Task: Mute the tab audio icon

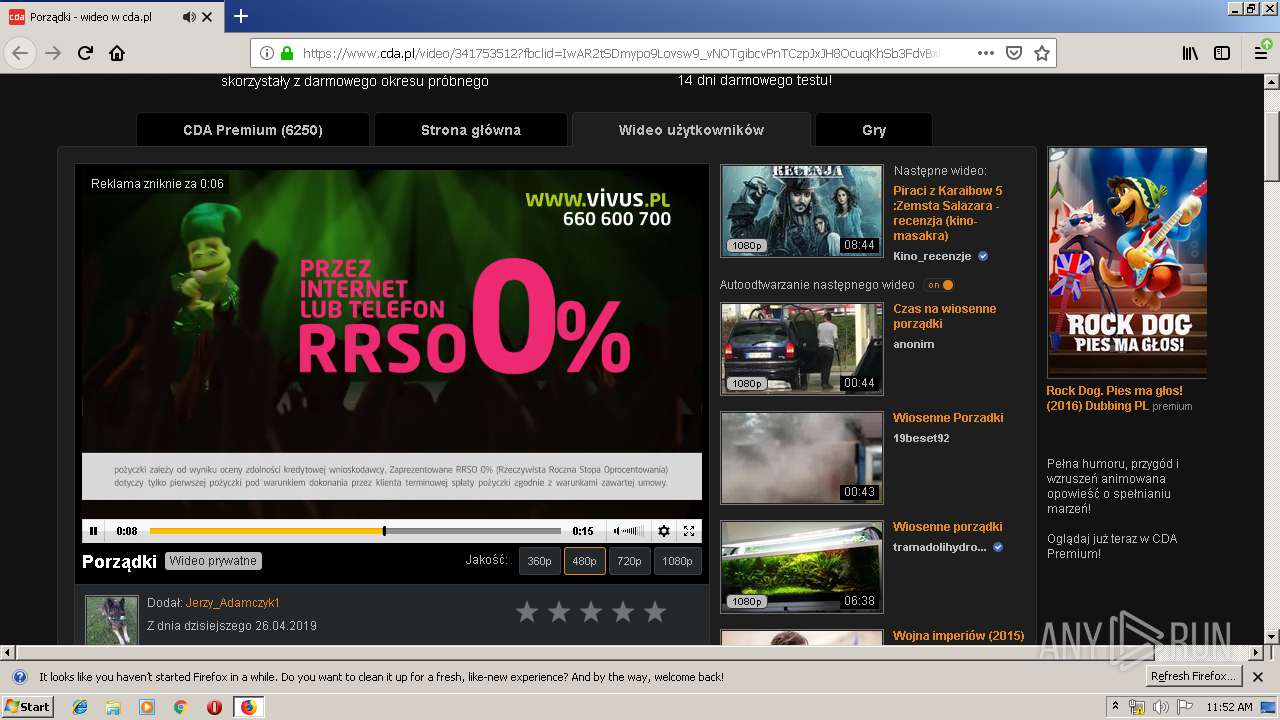Action: point(189,17)
